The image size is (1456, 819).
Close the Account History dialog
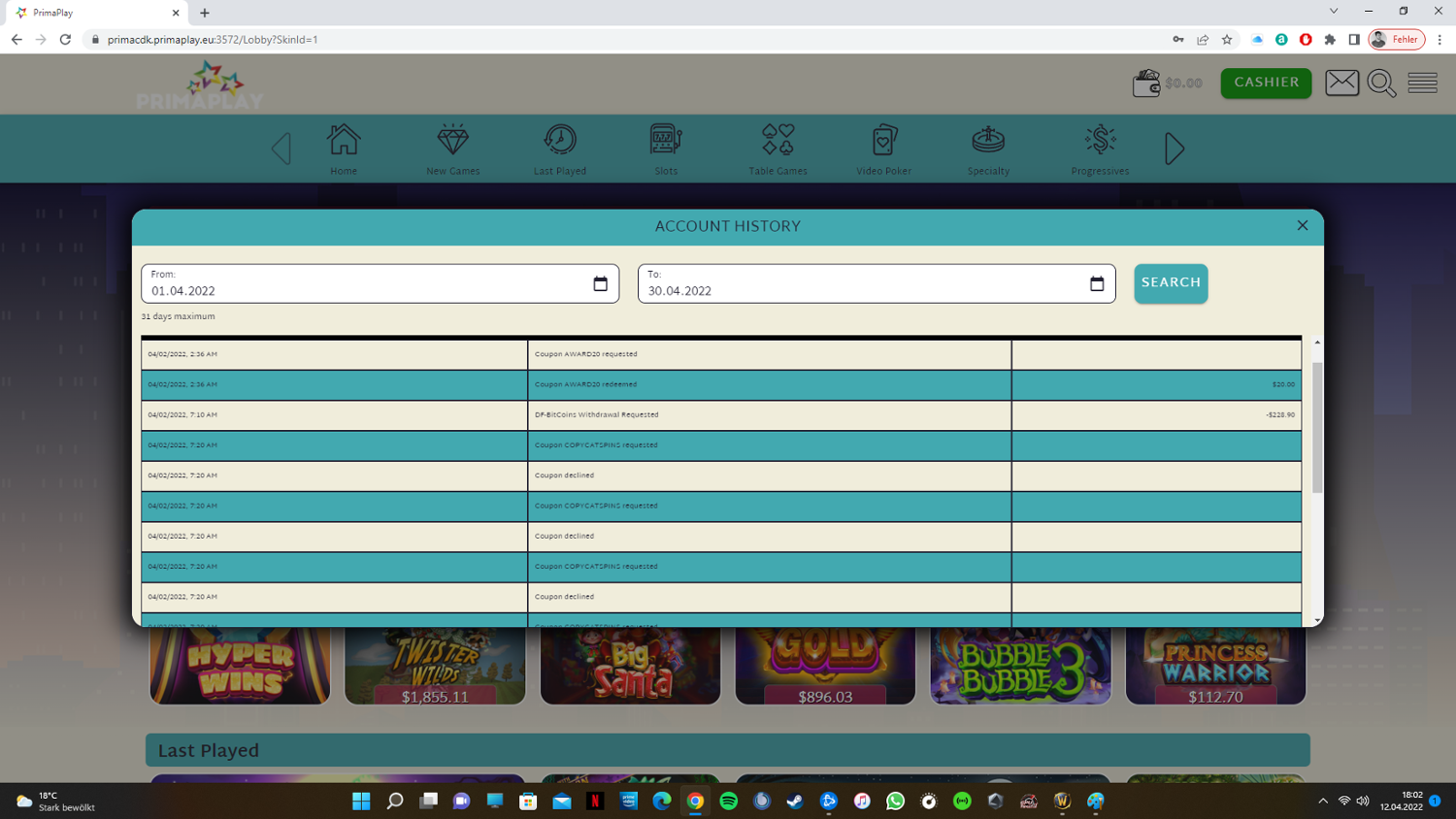point(1303,225)
